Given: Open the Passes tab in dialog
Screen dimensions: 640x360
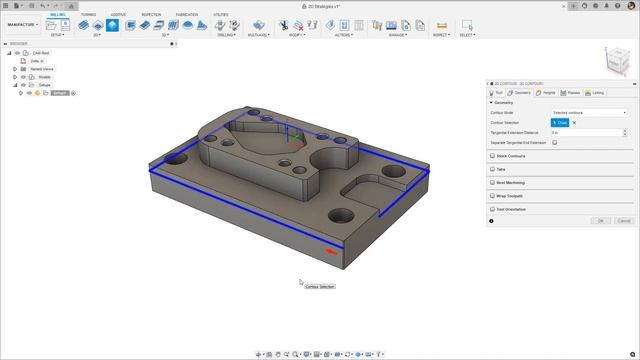Looking at the screenshot, I should (570, 93).
